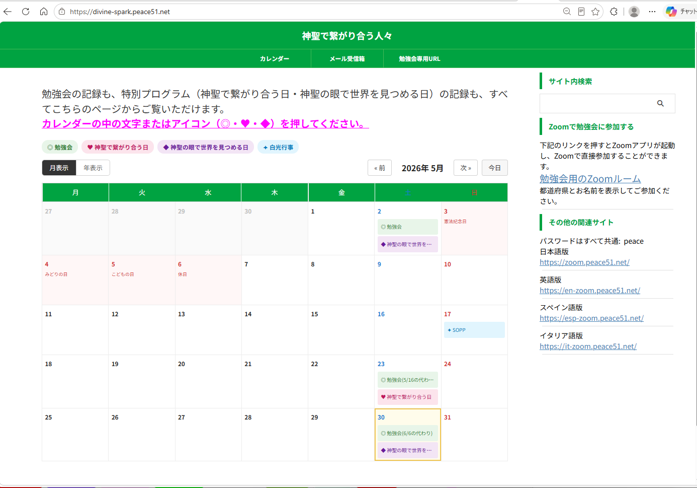Toggle the 神聖で繋がり合う日 legend chip
697x488 pixels.
coord(118,147)
